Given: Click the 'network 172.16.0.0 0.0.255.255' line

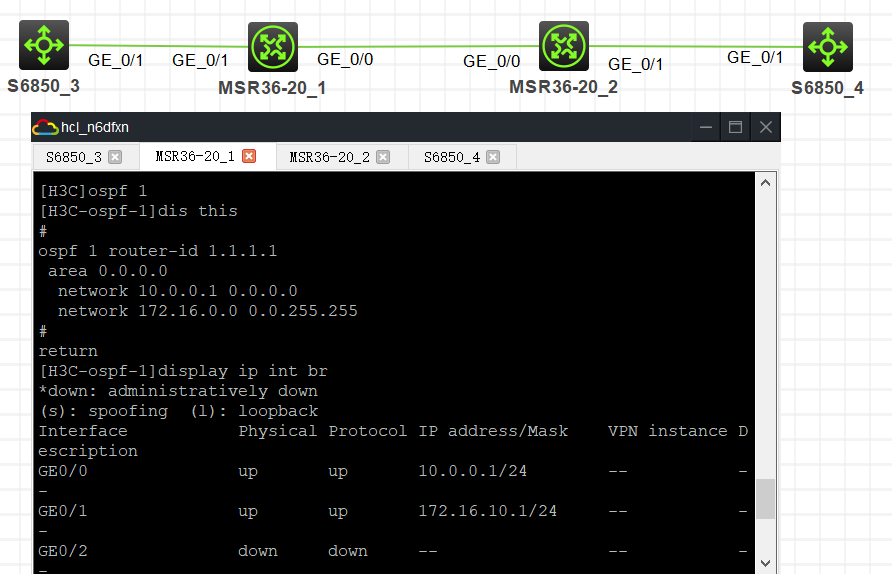Looking at the screenshot, I should click(x=208, y=311).
